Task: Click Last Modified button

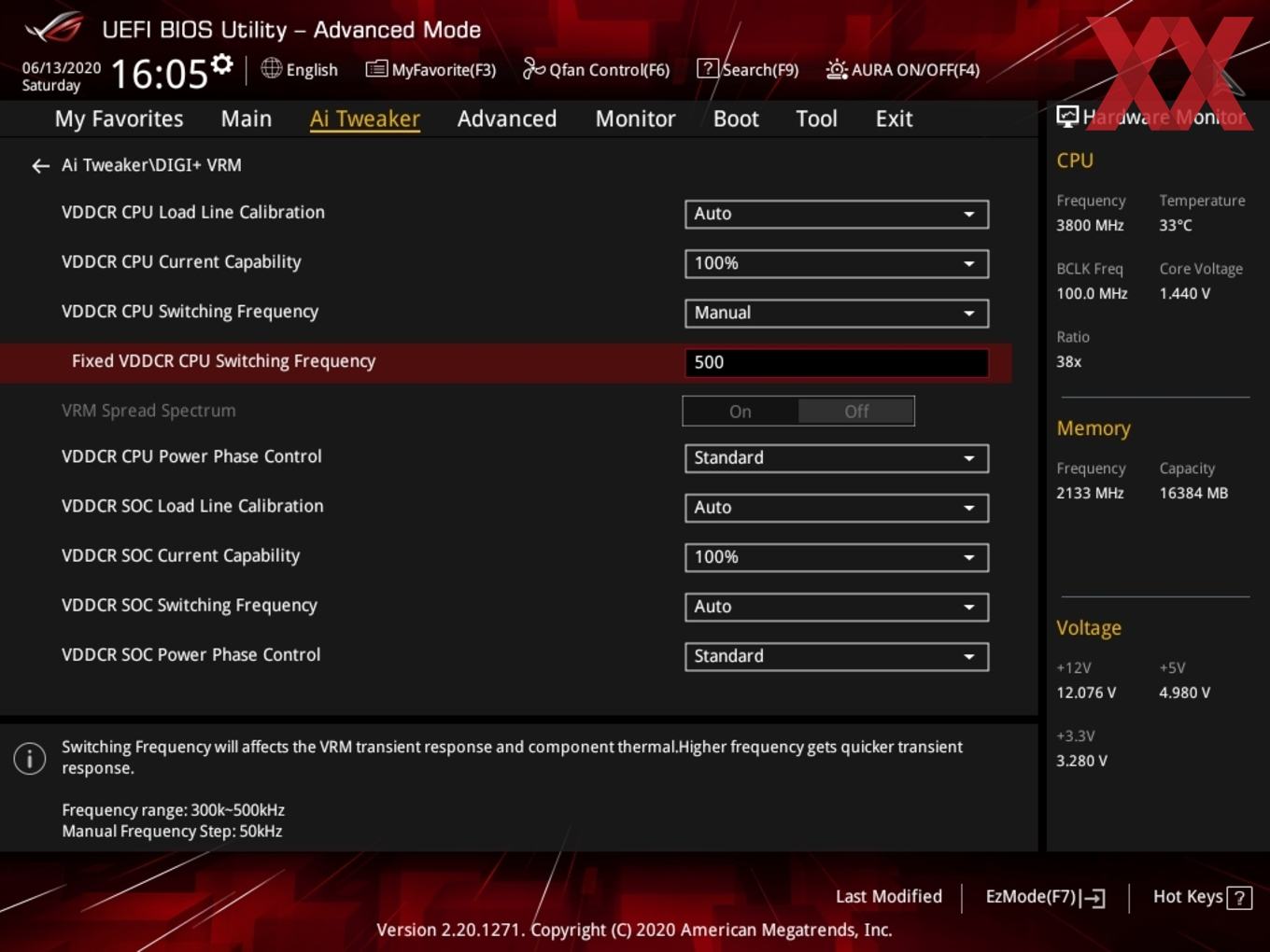Action: 889,897
